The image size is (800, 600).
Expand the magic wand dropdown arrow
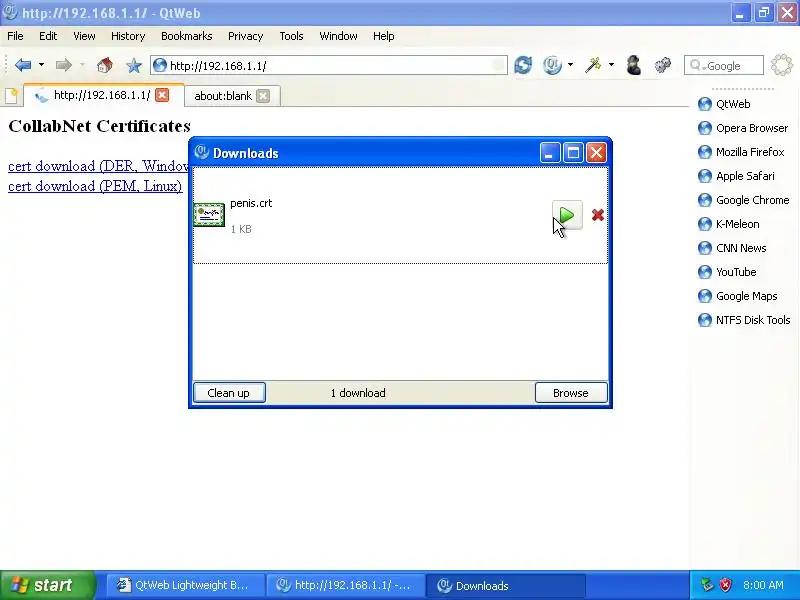(611, 65)
